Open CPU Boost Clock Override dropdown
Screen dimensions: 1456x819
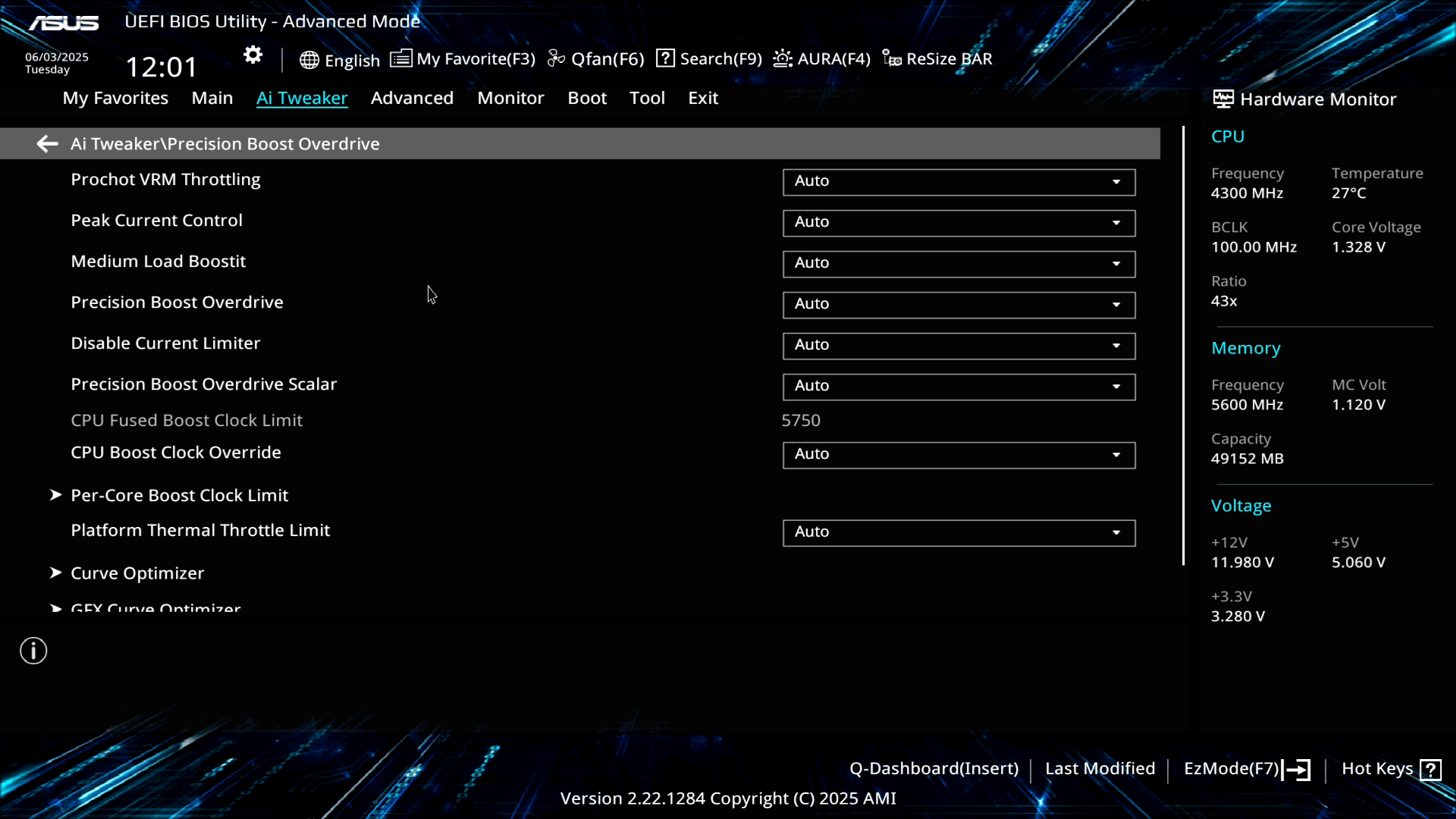coord(959,454)
